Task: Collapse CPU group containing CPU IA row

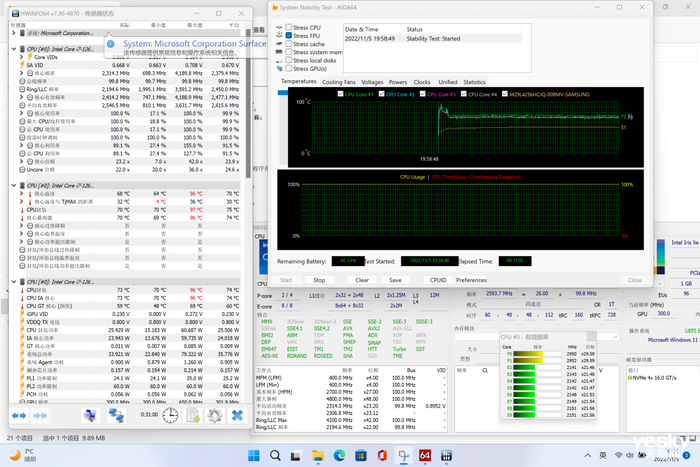Action: (x=13, y=282)
